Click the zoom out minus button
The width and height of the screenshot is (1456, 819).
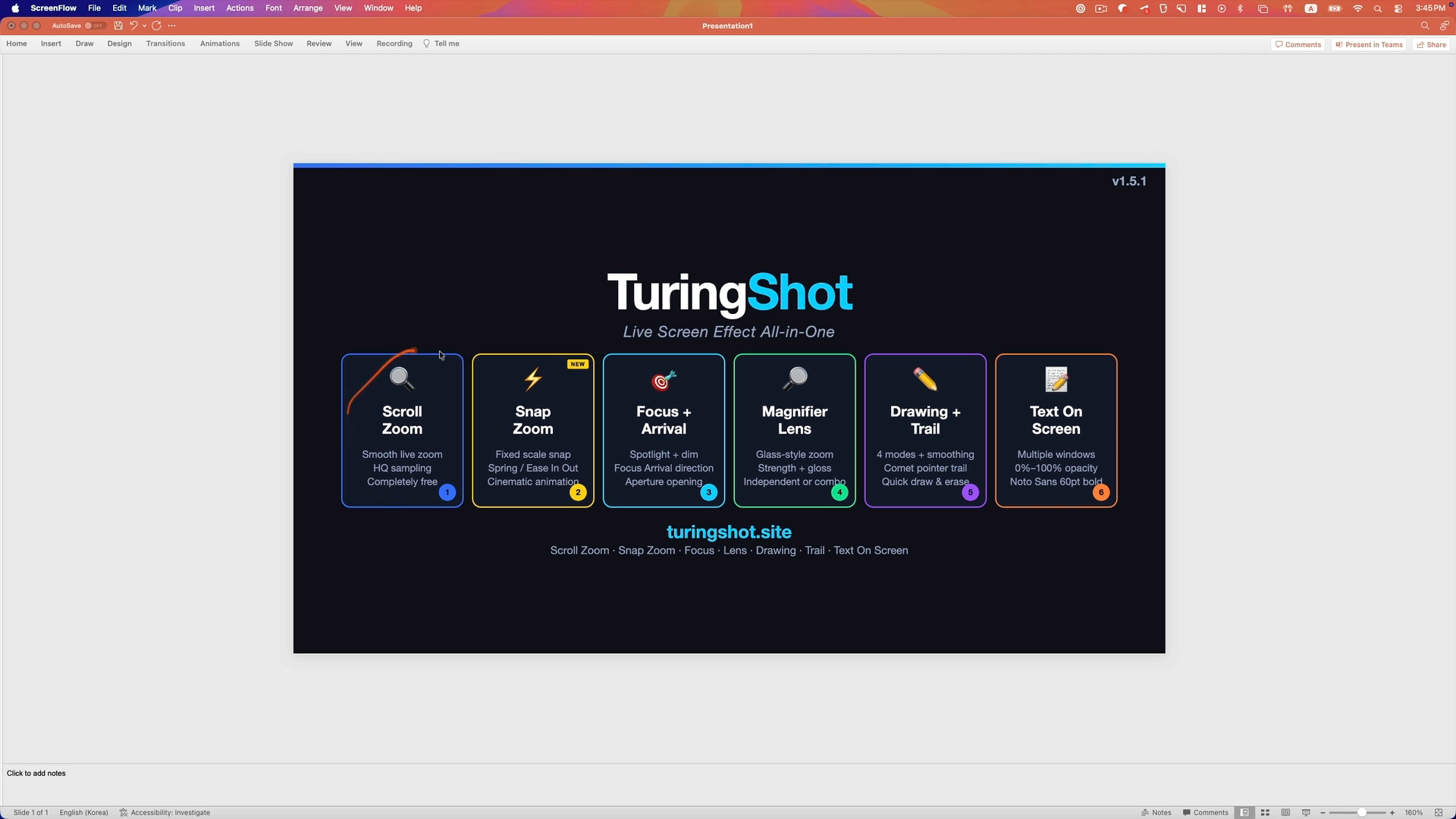1323,812
